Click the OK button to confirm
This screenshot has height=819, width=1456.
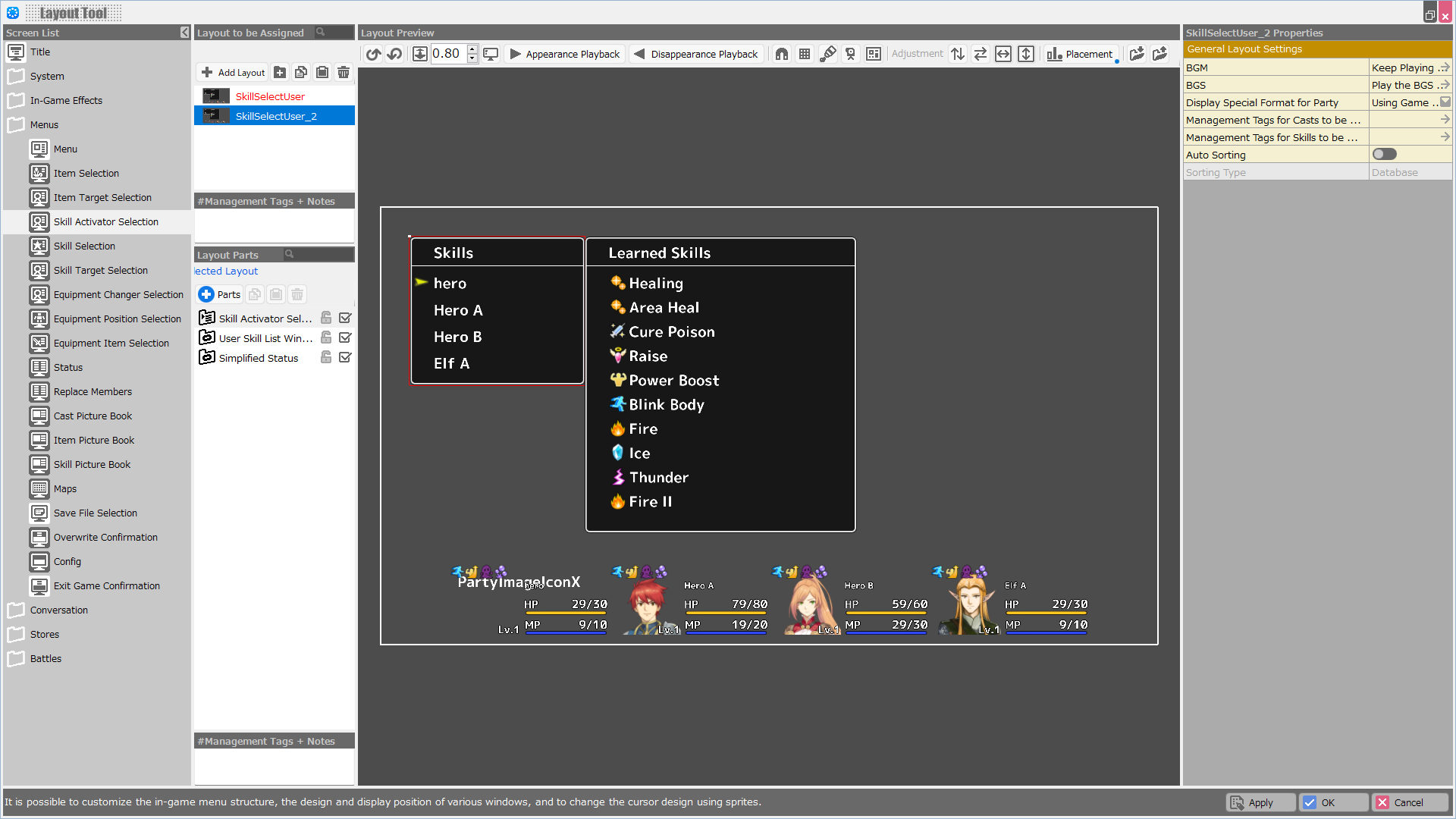point(1328,801)
